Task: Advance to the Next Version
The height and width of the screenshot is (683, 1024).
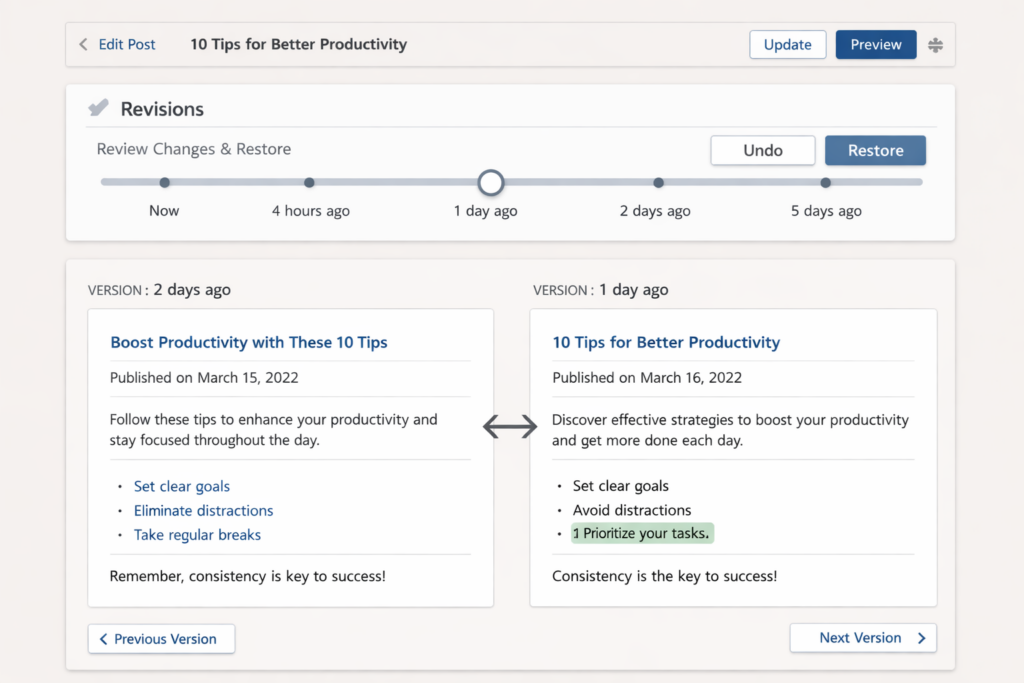Action: coord(862,638)
